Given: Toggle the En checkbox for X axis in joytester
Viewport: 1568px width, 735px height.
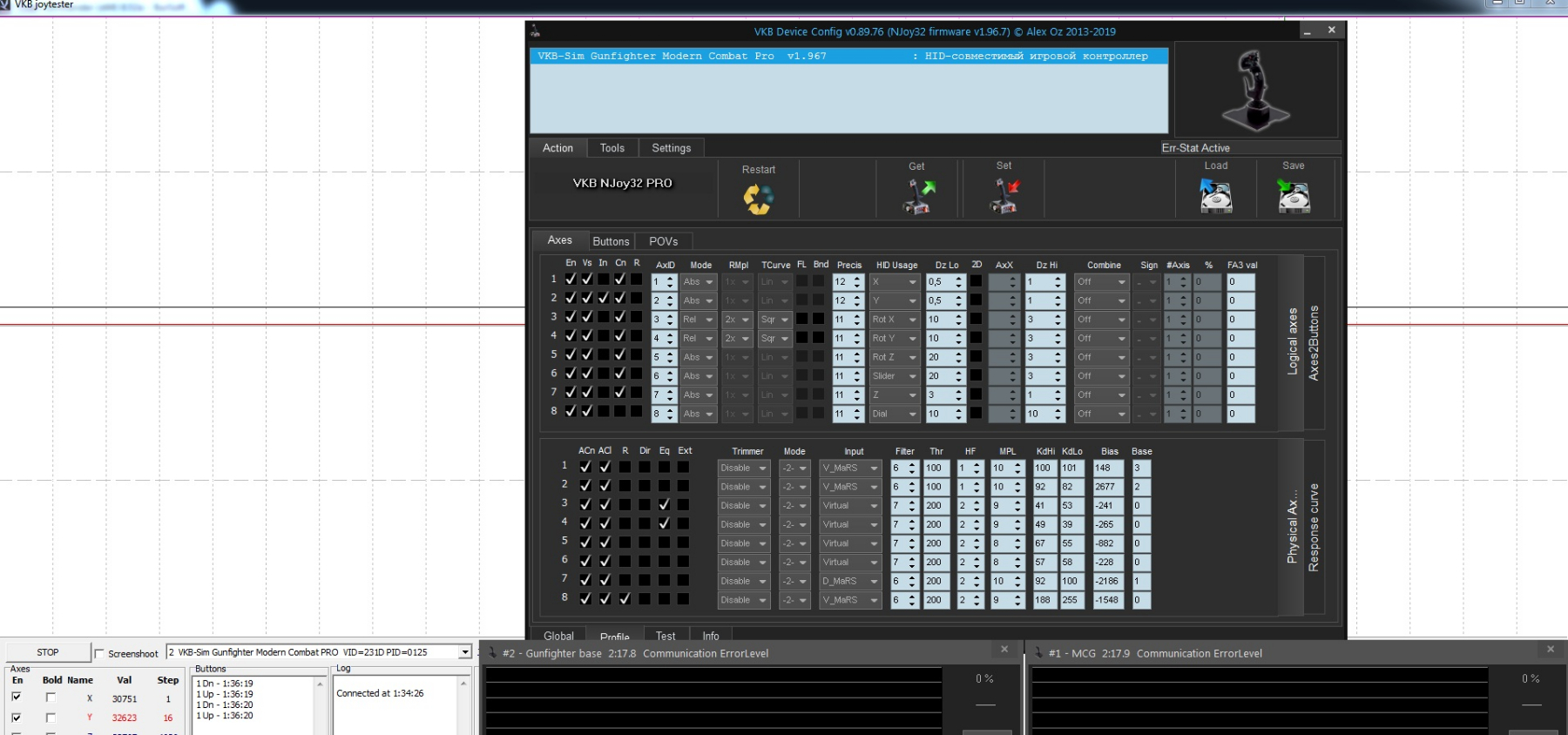Looking at the screenshot, I should (x=17, y=697).
